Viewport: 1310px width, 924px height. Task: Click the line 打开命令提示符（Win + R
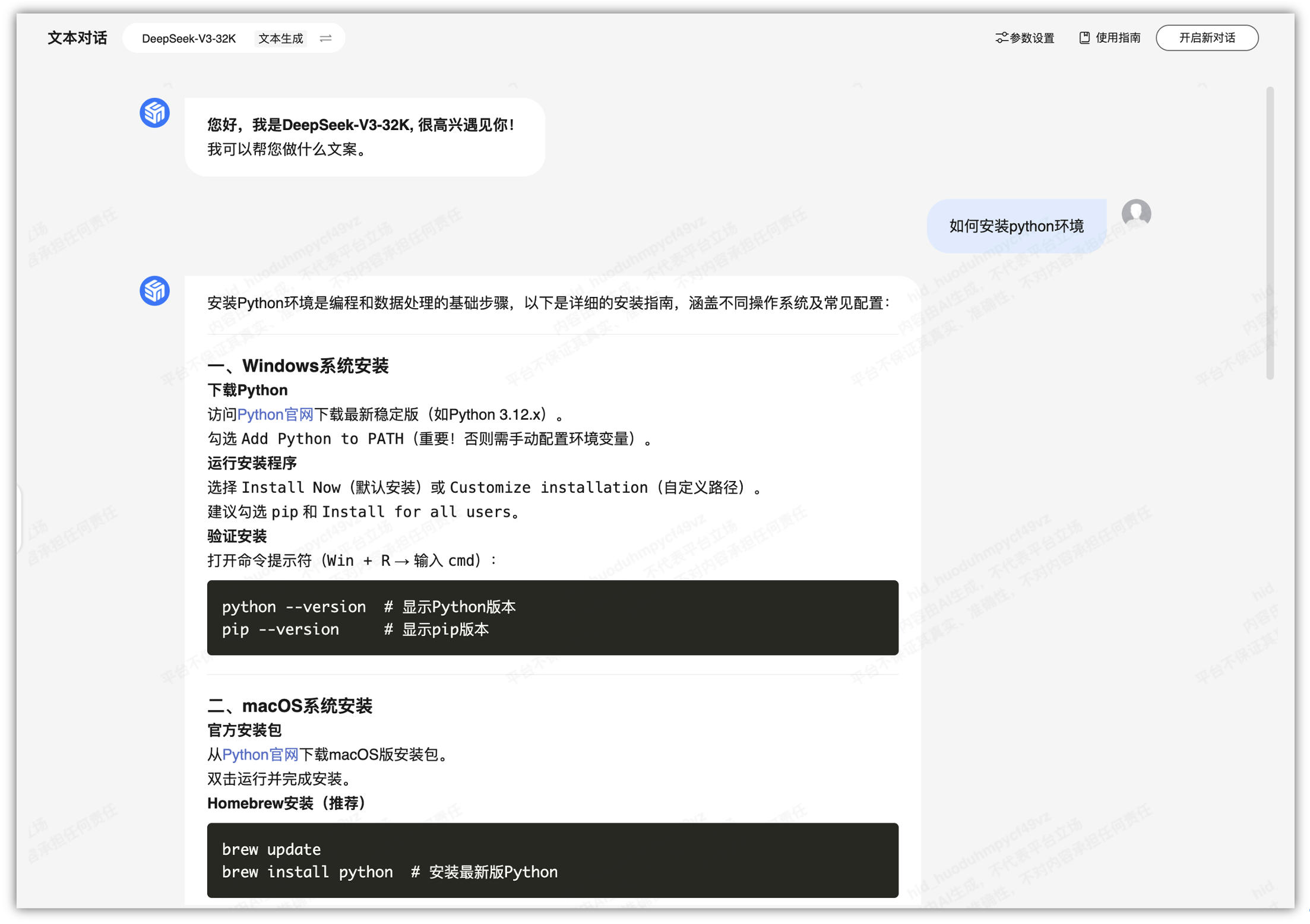click(352, 561)
